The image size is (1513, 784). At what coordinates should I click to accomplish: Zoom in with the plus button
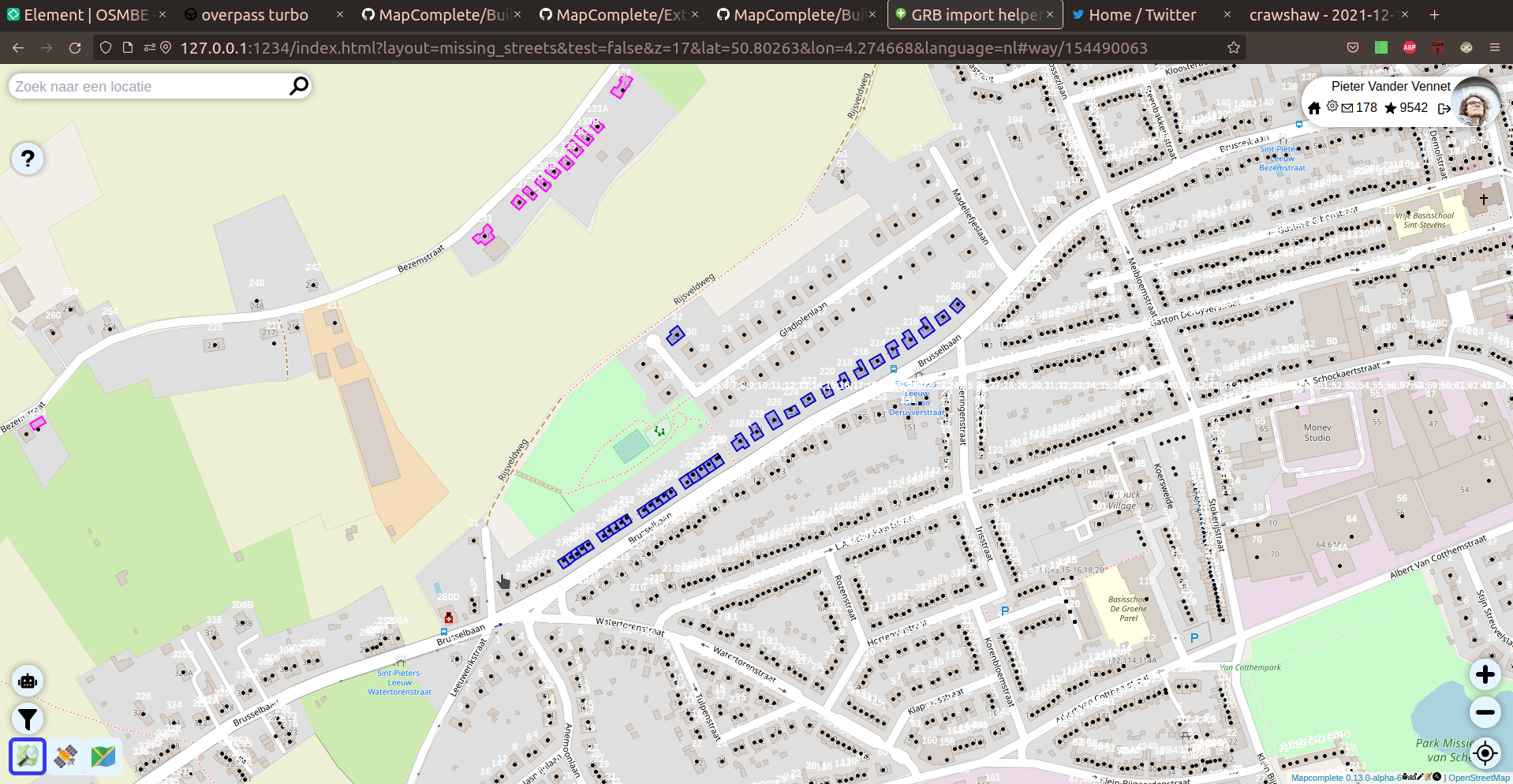[1485, 675]
